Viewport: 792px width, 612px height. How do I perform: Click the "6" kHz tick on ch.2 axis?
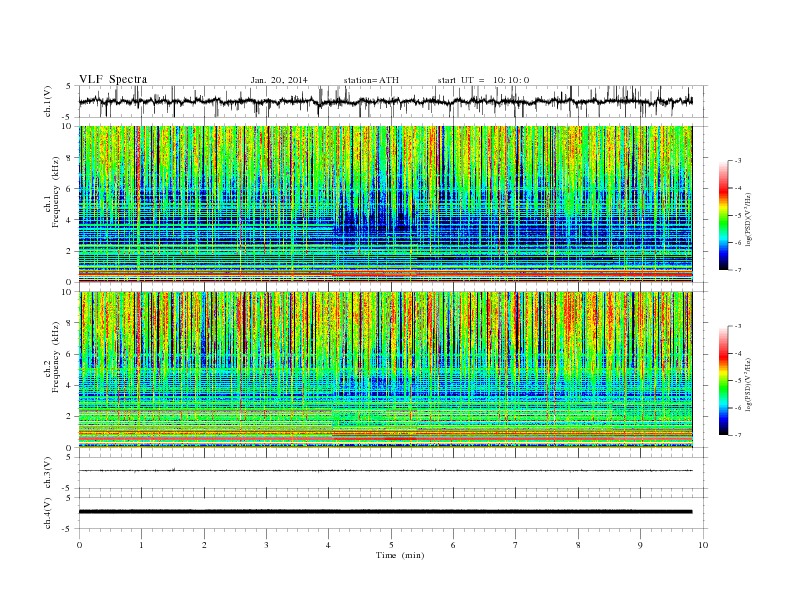pos(70,354)
